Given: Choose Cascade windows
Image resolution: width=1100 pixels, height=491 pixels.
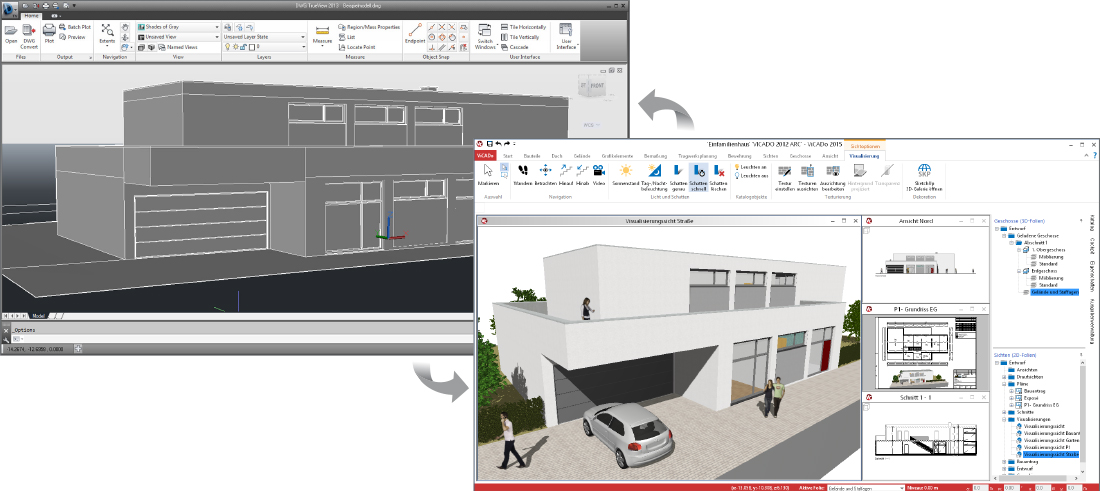Looking at the screenshot, I should click(515, 47).
